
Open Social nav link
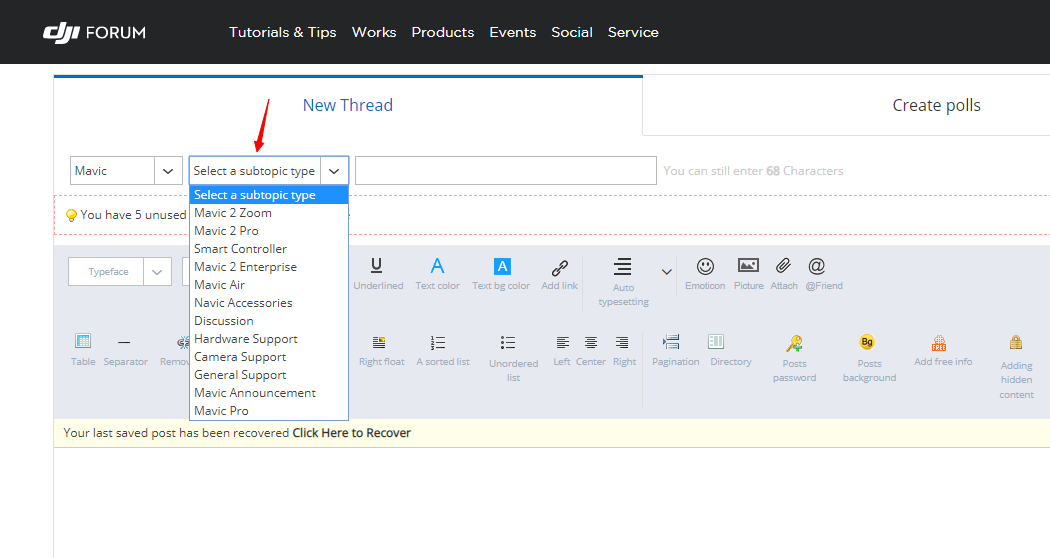tap(572, 32)
